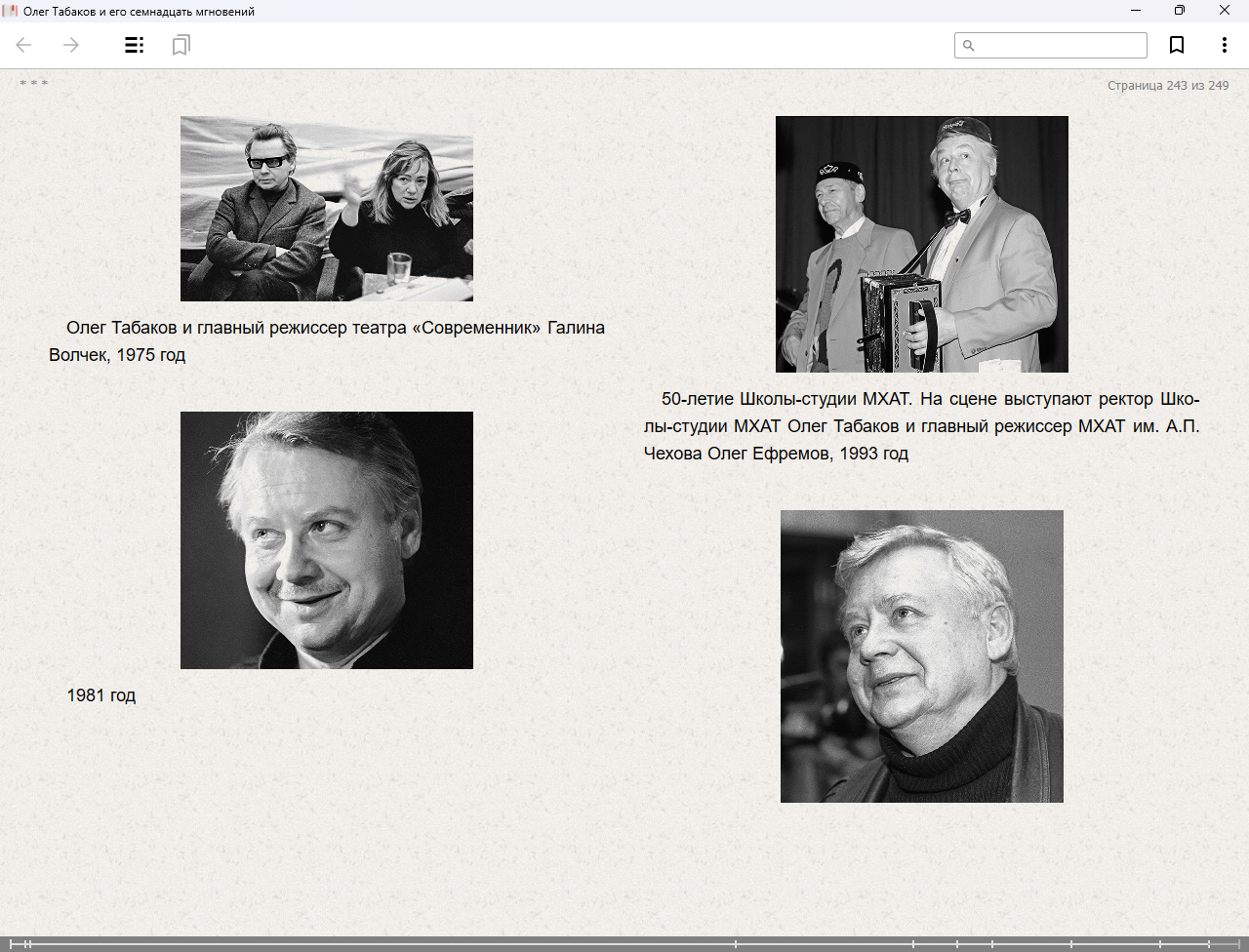
Task: Click the caption about MXAT school anniversary
Action: pyautogui.click(x=921, y=426)
